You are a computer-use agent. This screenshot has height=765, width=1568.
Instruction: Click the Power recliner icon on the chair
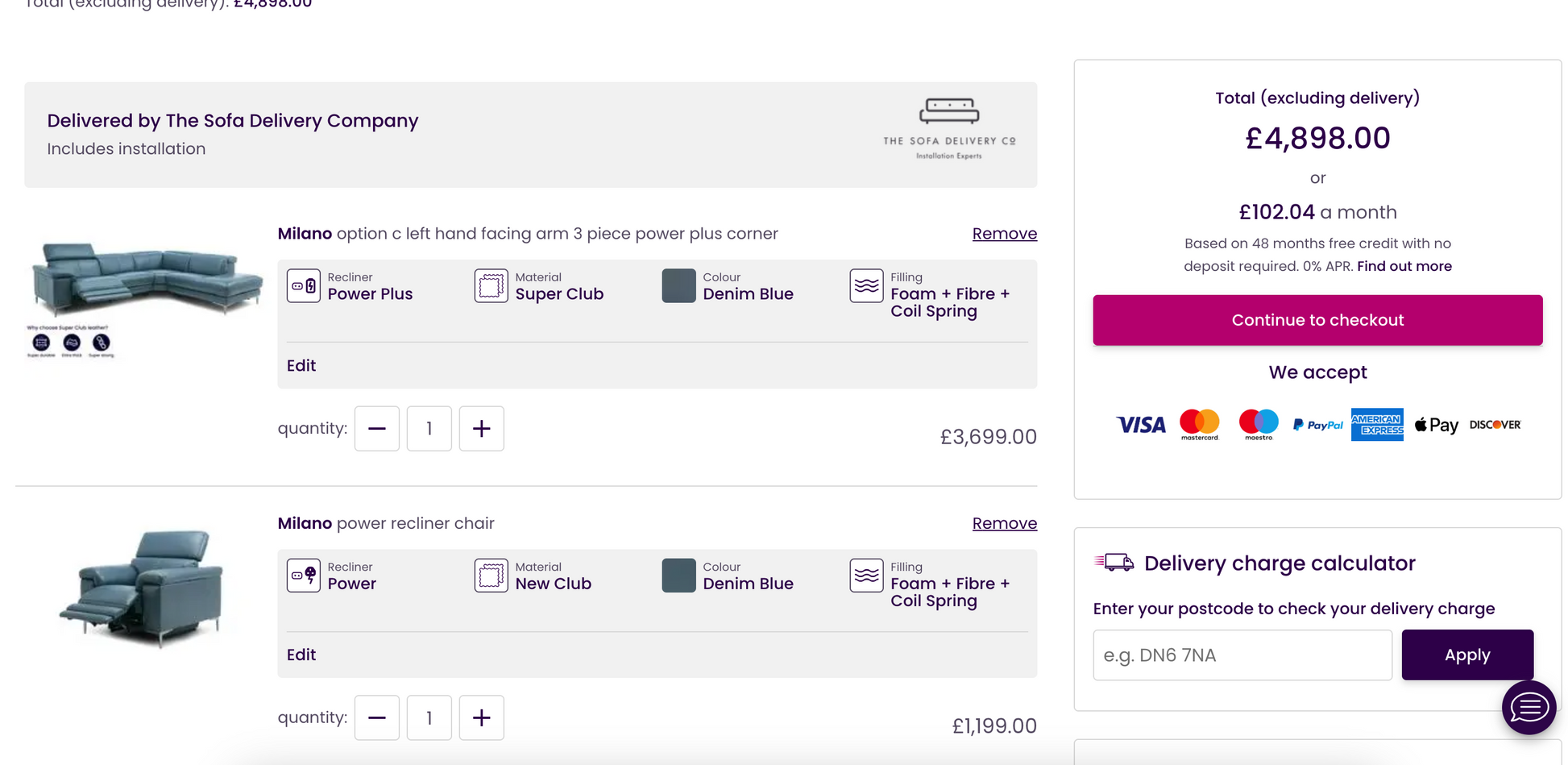tap(304, 576)
